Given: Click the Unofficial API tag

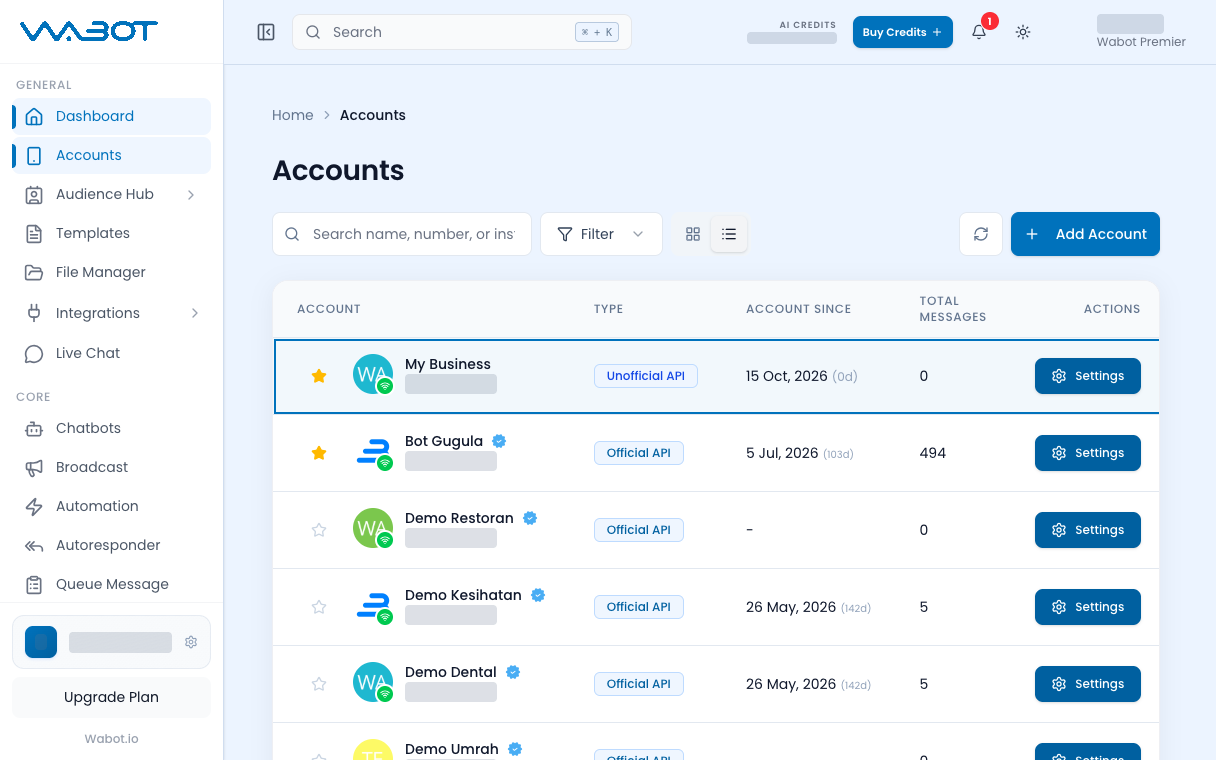Looking at the screenshot, I should pos(646,376).
